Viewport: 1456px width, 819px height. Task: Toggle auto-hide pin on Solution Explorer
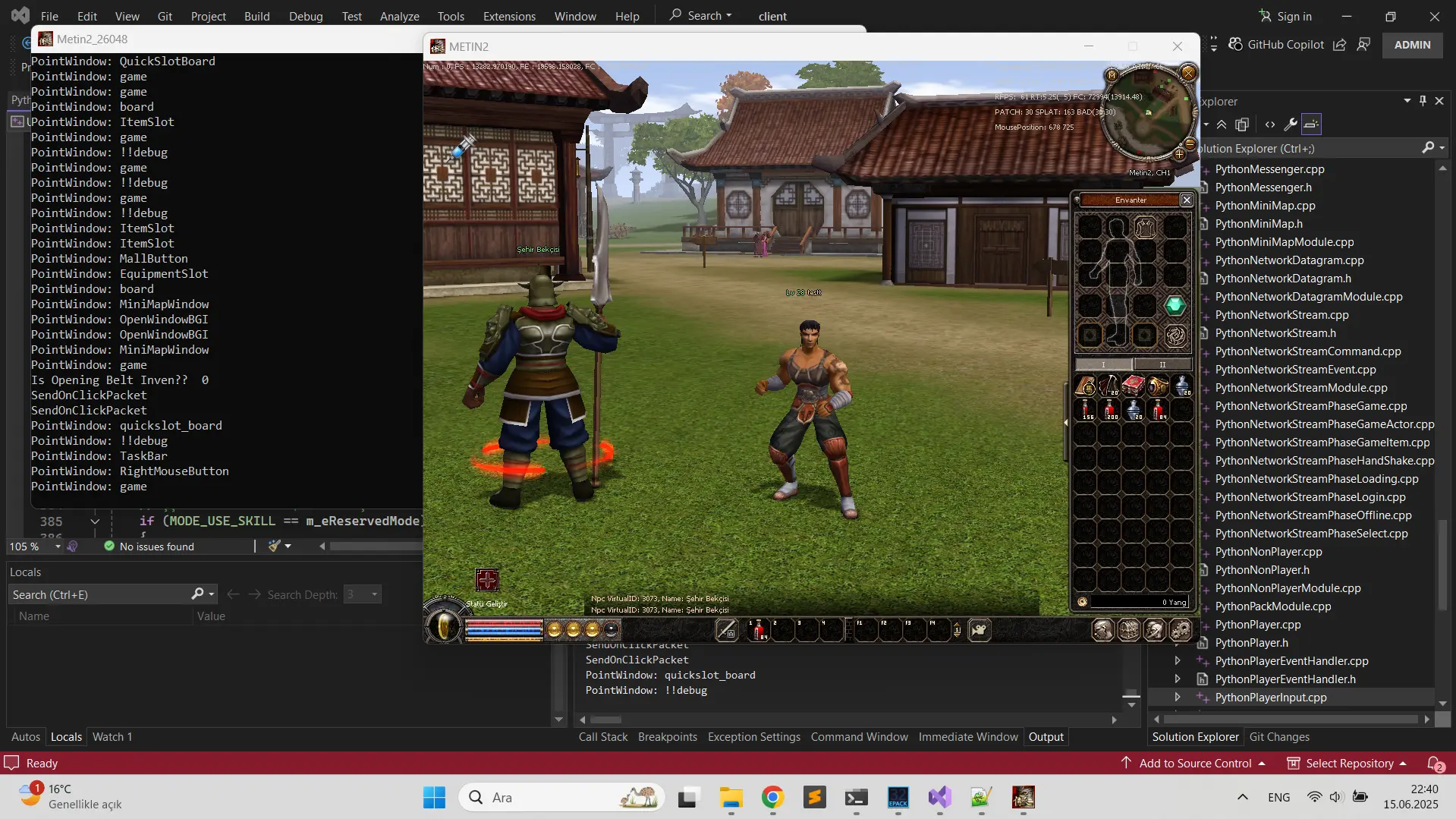1423,101
